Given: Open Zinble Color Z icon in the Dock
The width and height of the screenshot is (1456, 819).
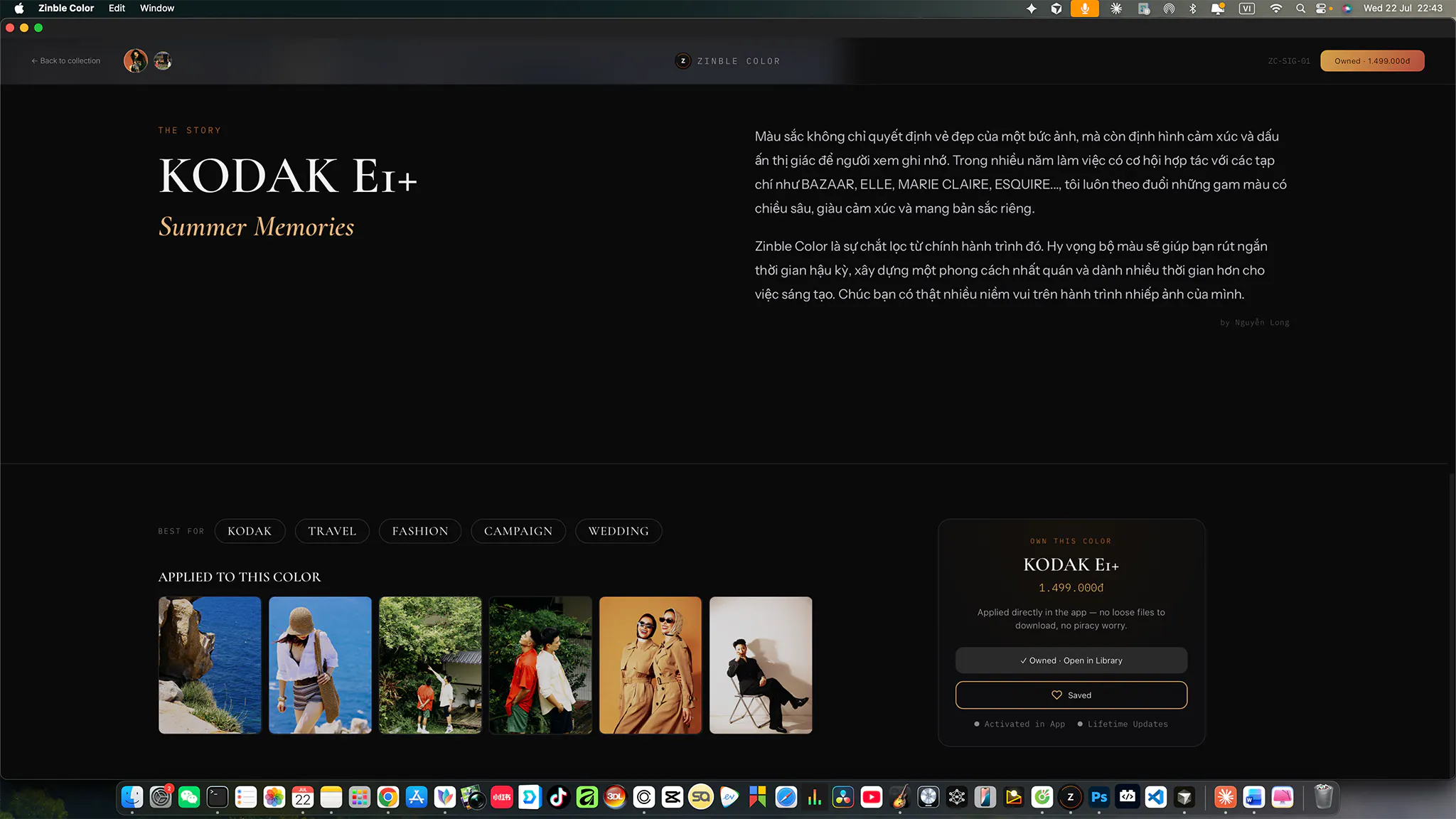Looking at the screenshot, I should point(1071,798).
